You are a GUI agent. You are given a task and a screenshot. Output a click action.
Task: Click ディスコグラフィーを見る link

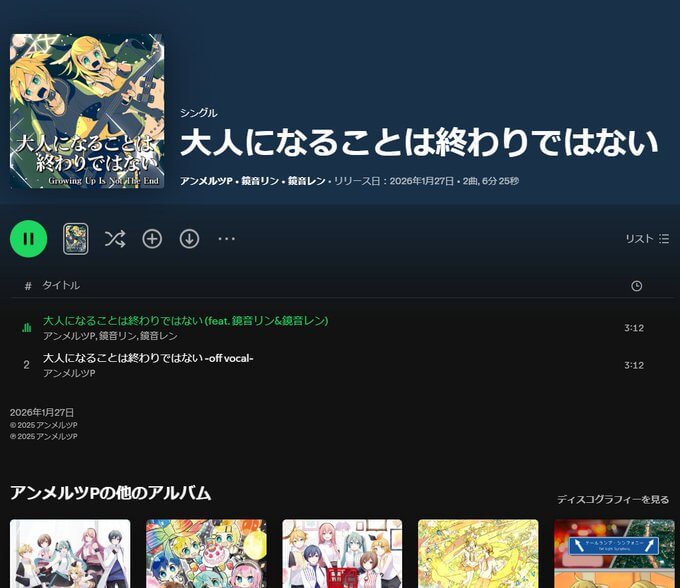pos(613,499)
